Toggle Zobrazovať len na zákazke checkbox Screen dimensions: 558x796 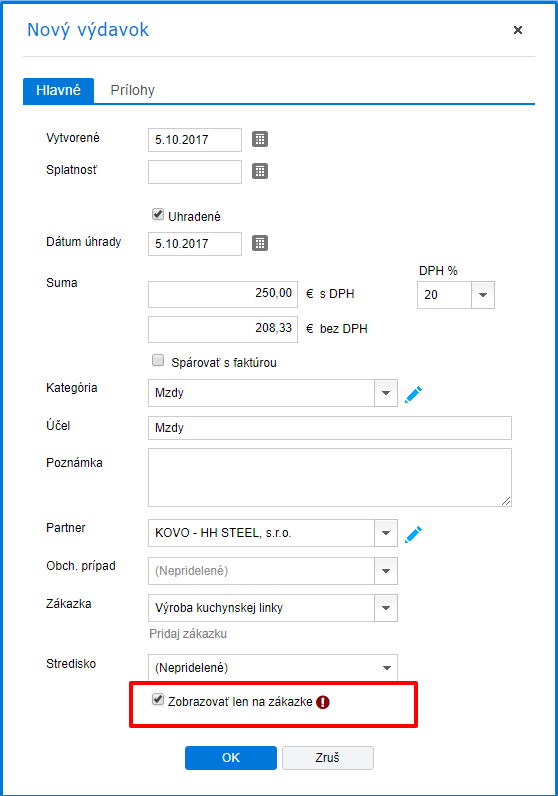(158, 700)
